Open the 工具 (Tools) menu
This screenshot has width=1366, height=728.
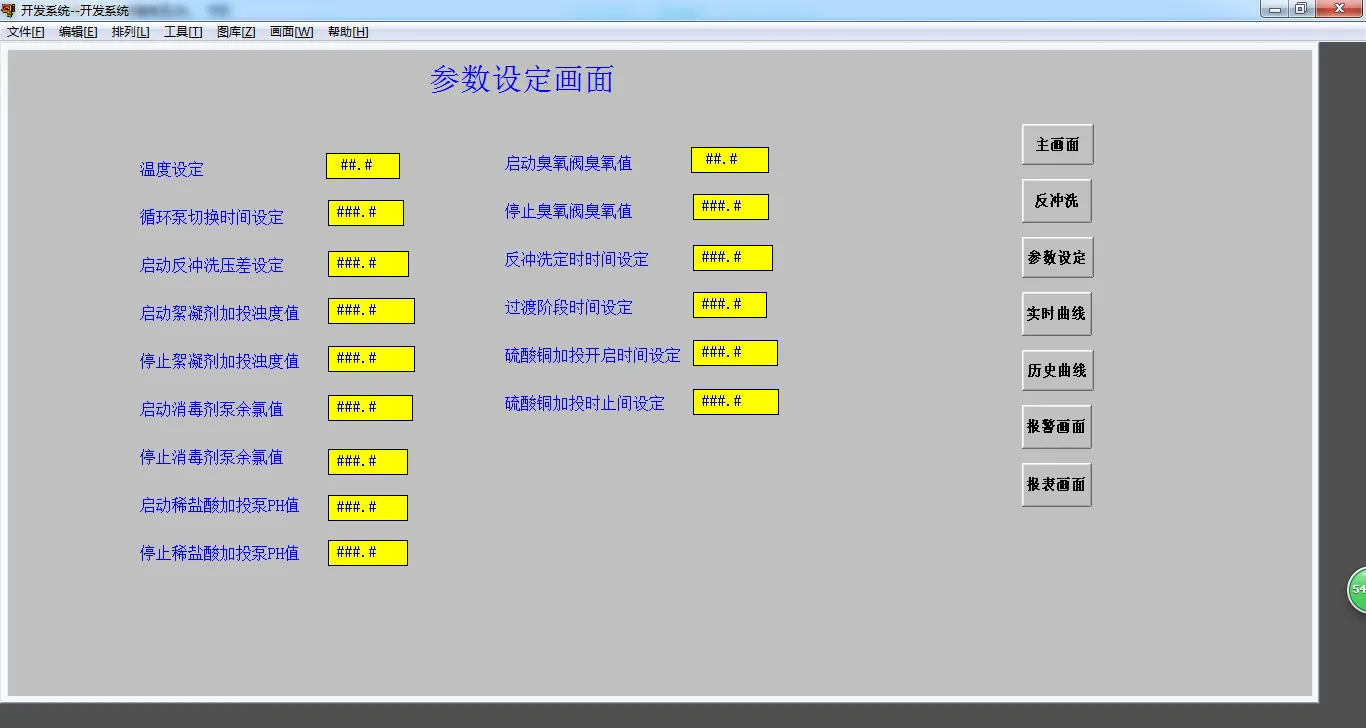coord(182,31)
